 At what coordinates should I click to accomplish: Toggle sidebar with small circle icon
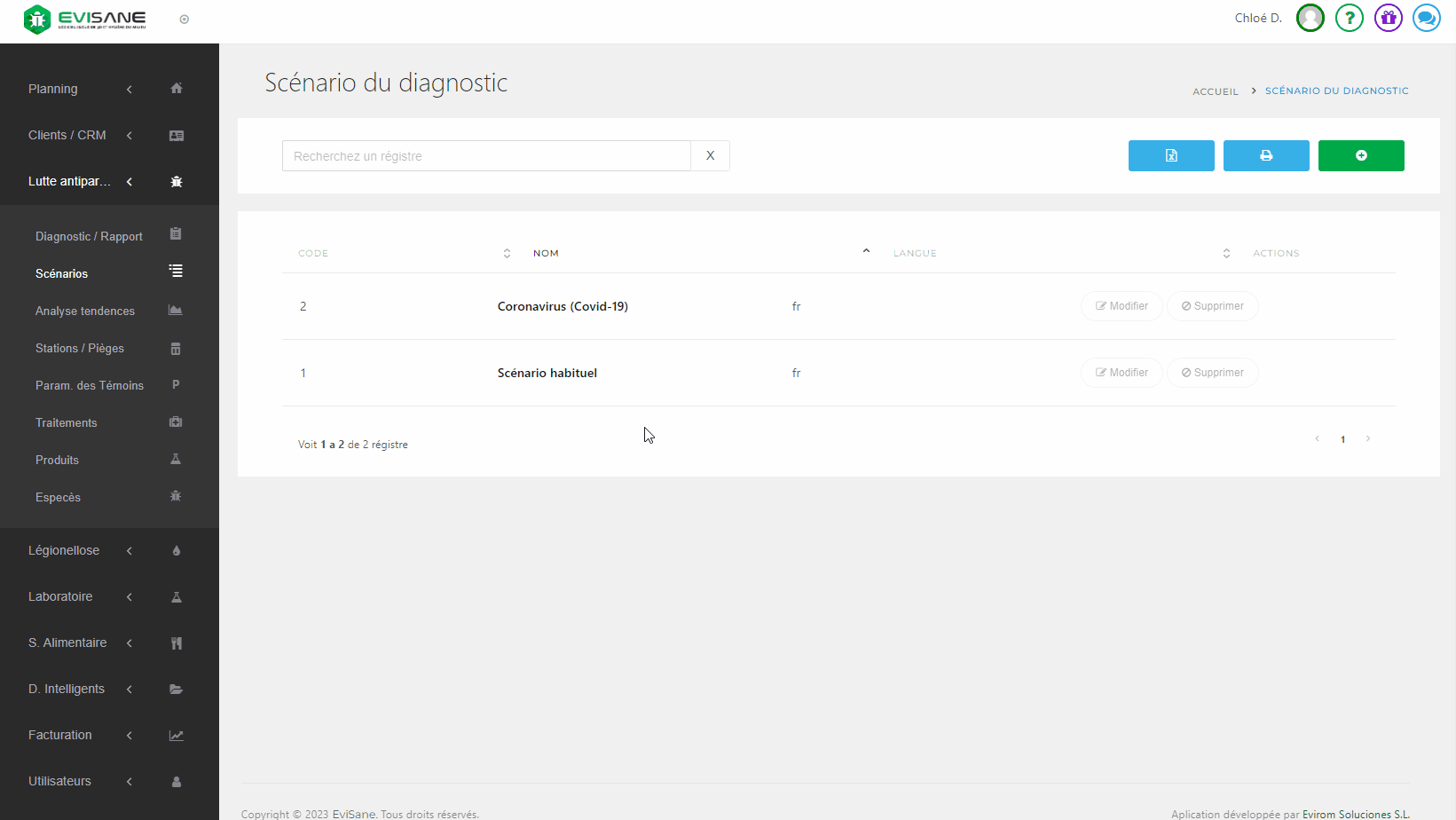point(185,20)
